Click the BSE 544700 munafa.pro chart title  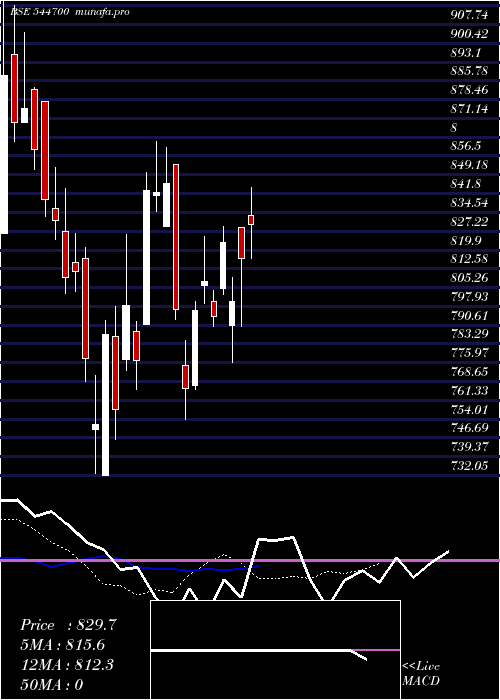(x=70, y=12)
